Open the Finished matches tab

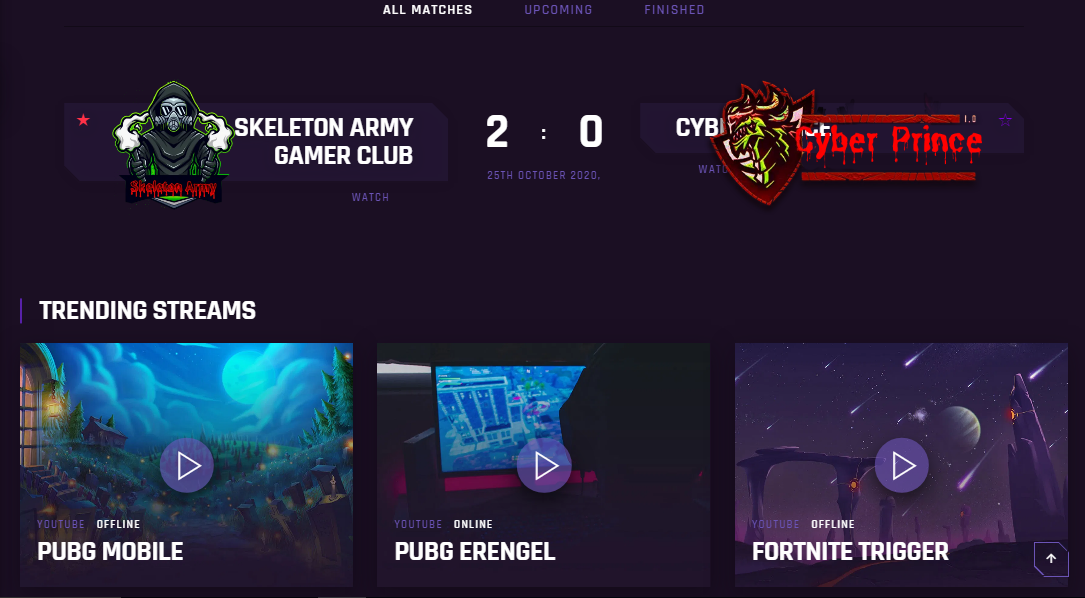tap(674, 10)
